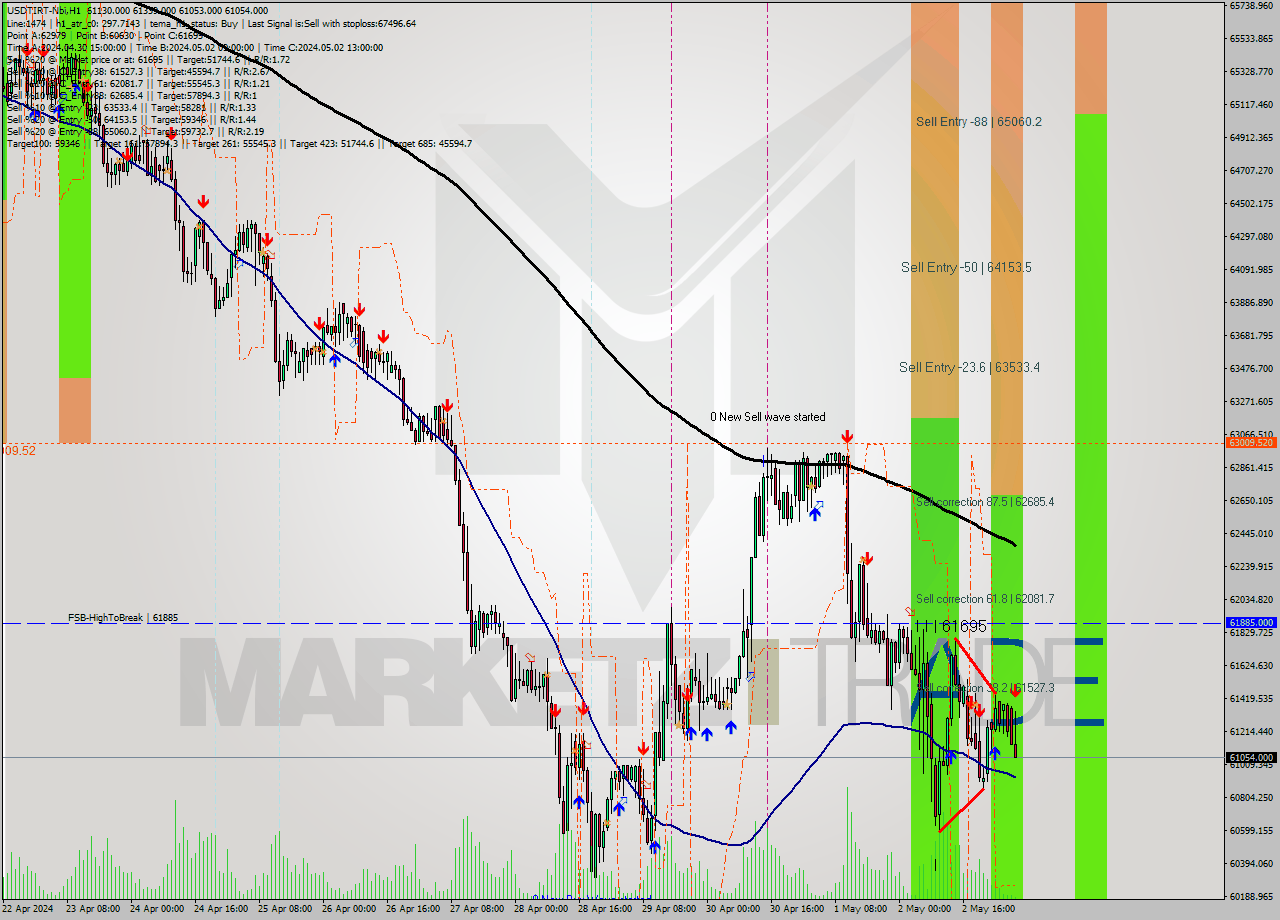Click the 62034.820 price axis value
1280x920 pixels.
1250,599
